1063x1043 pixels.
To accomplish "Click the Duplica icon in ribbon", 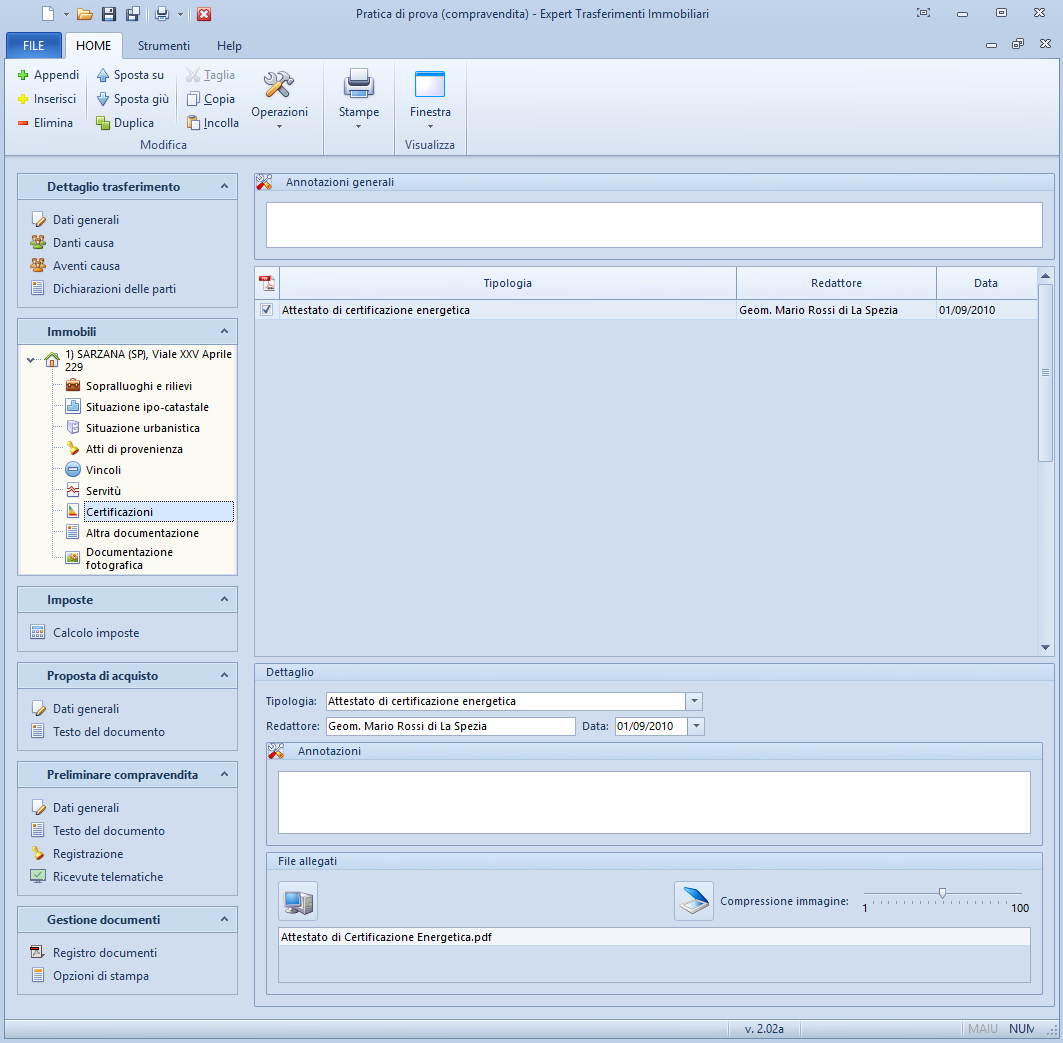I will click(103, 123).
